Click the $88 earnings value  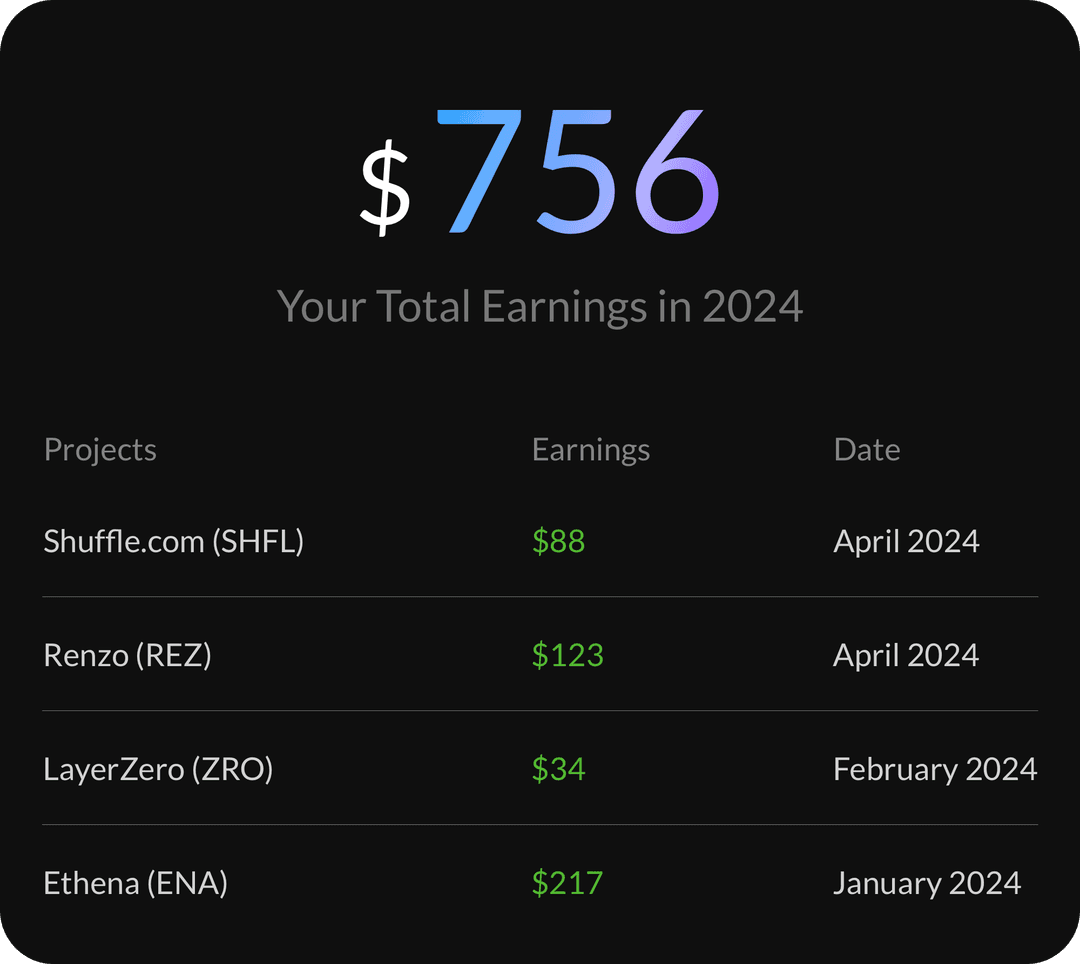click(559, 541)
